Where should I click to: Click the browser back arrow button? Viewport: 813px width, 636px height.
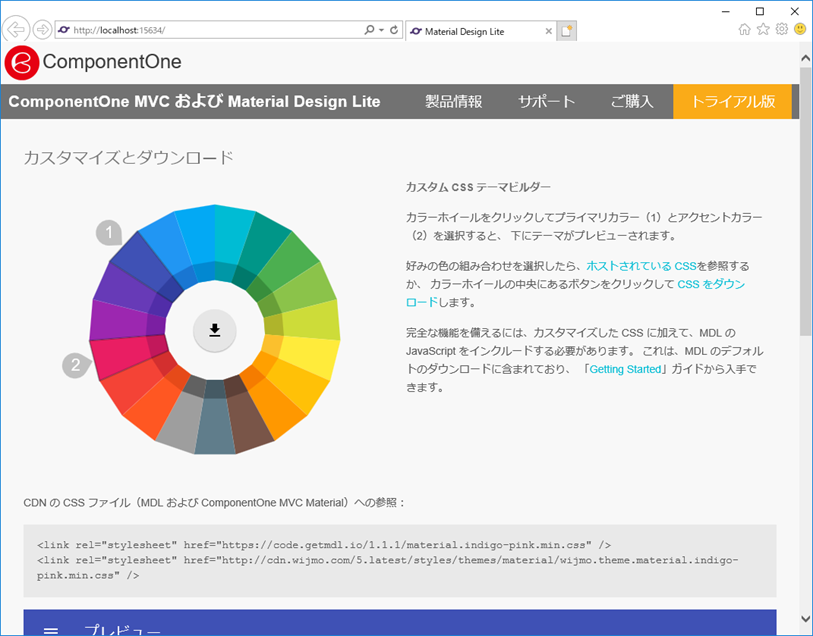[16, 29]
